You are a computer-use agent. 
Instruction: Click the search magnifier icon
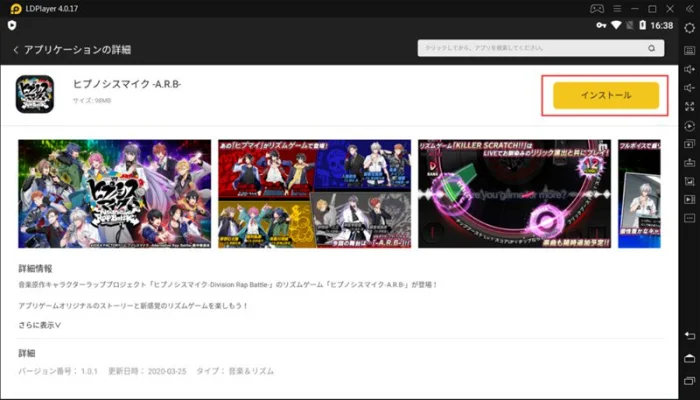tap(652, 48)
